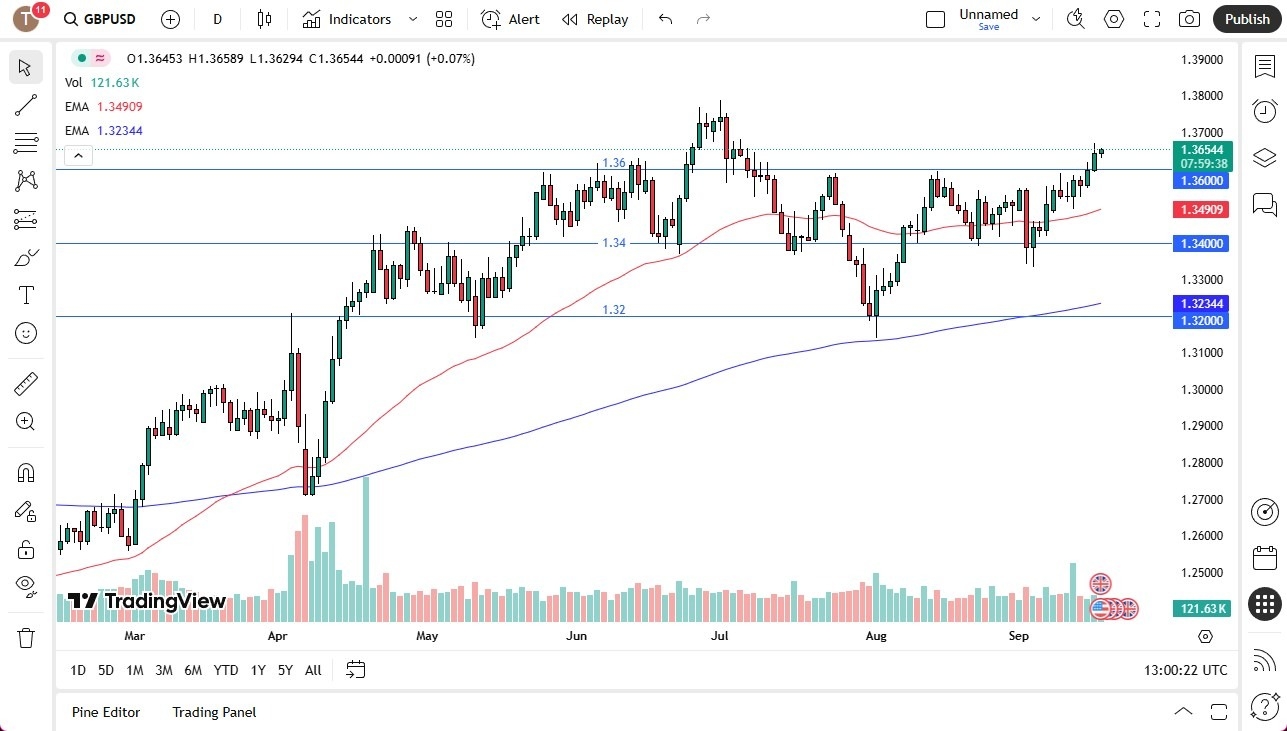Image resolution: width=1287 pixels, height=731 pixels.
Task: Open the Unnamed layout dropdown
Action: point(1036,17)
